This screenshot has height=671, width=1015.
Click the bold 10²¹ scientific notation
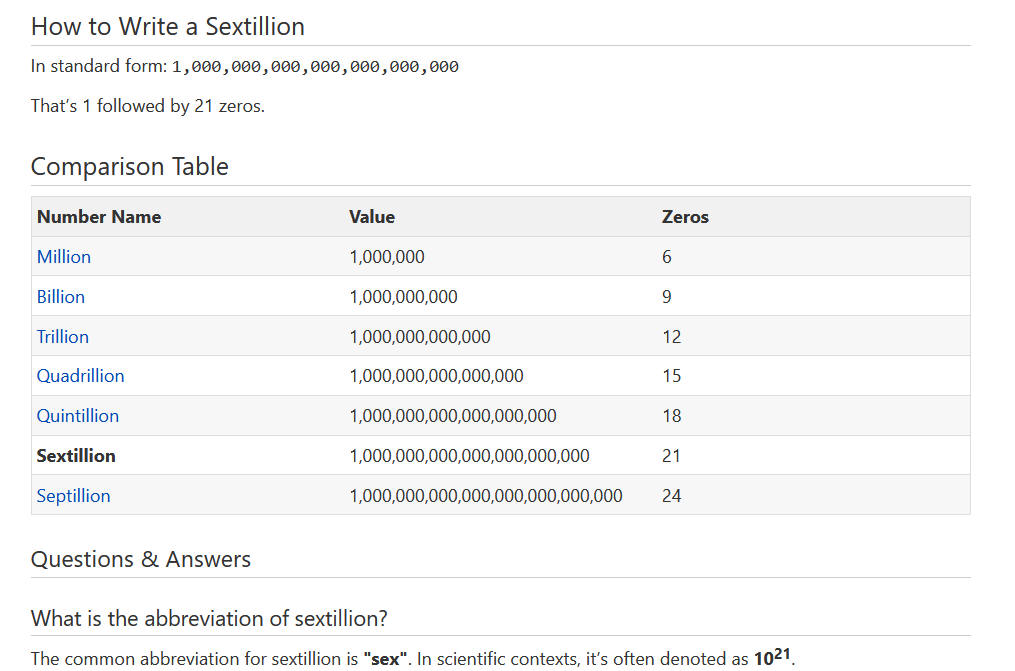(773, 658)
